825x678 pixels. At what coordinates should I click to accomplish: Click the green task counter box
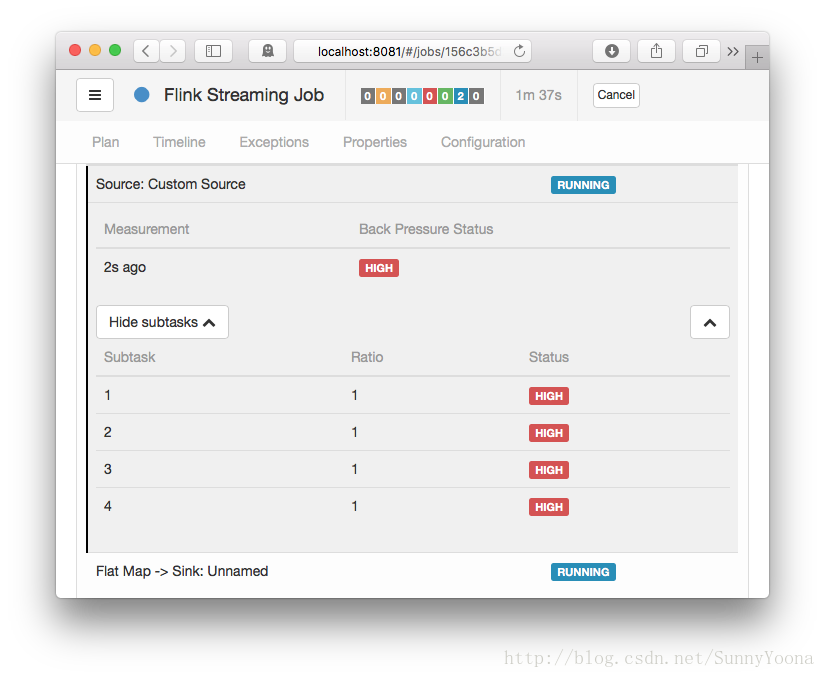(445, 96)
